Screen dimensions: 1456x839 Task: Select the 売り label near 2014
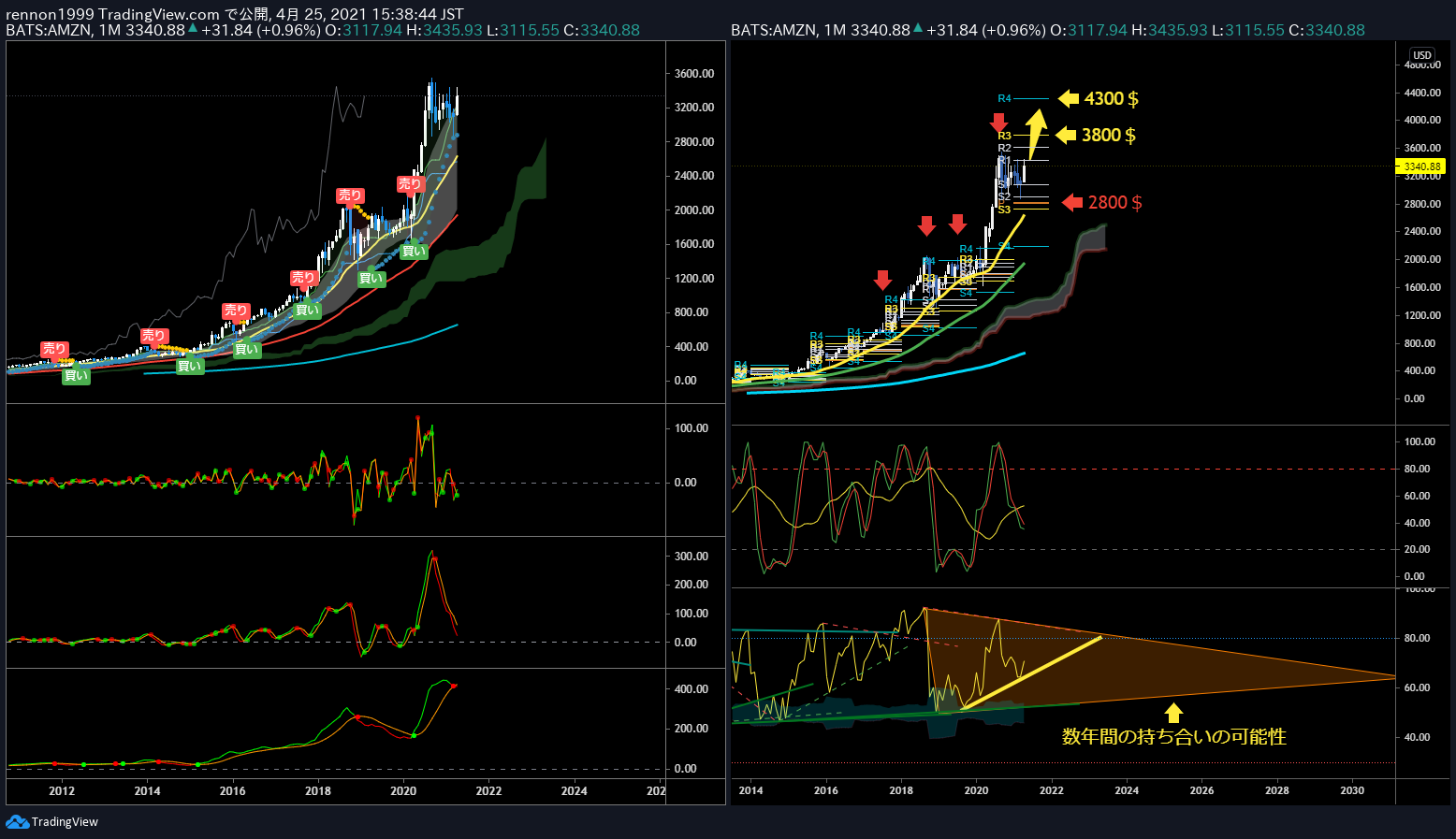(x=153, y=336)
